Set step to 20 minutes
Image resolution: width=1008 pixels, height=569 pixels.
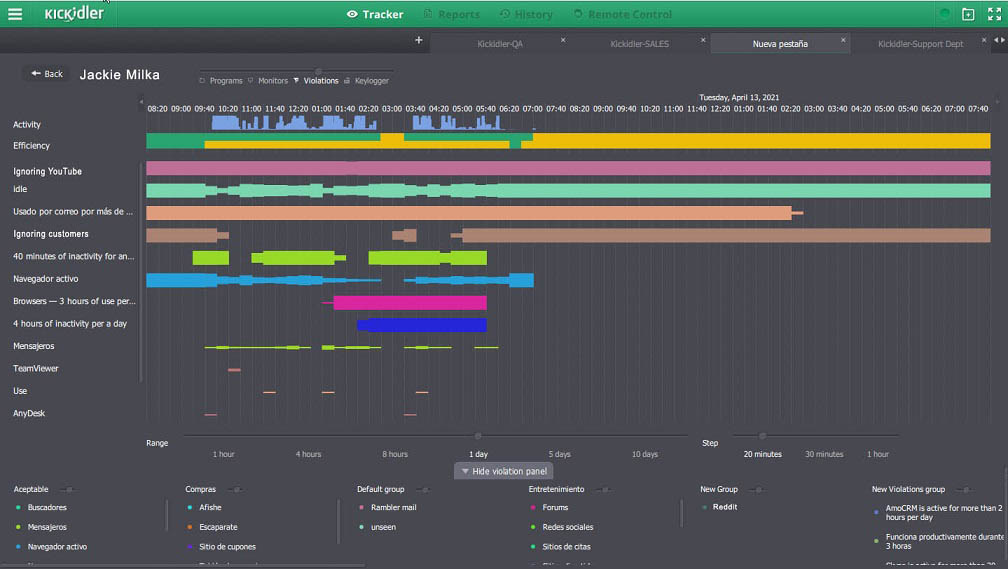click(762, 454)
